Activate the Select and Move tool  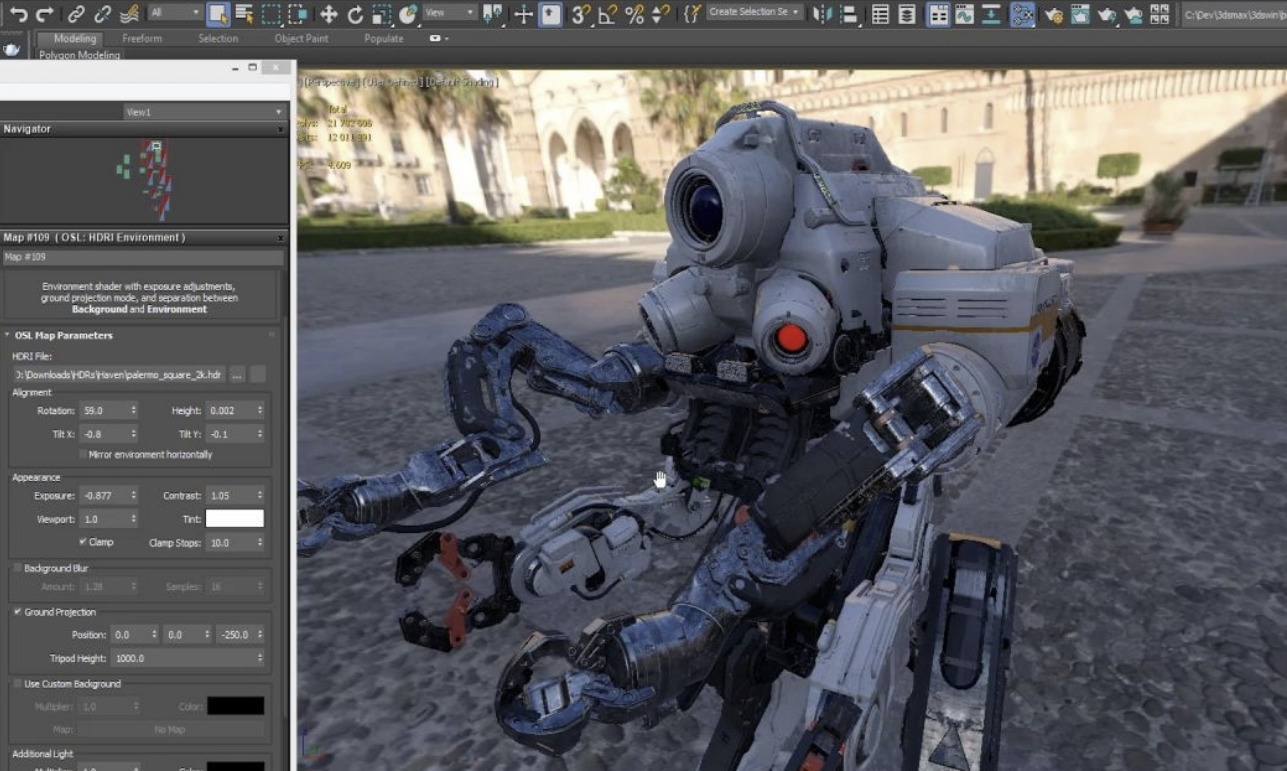[x=328, y=14]
